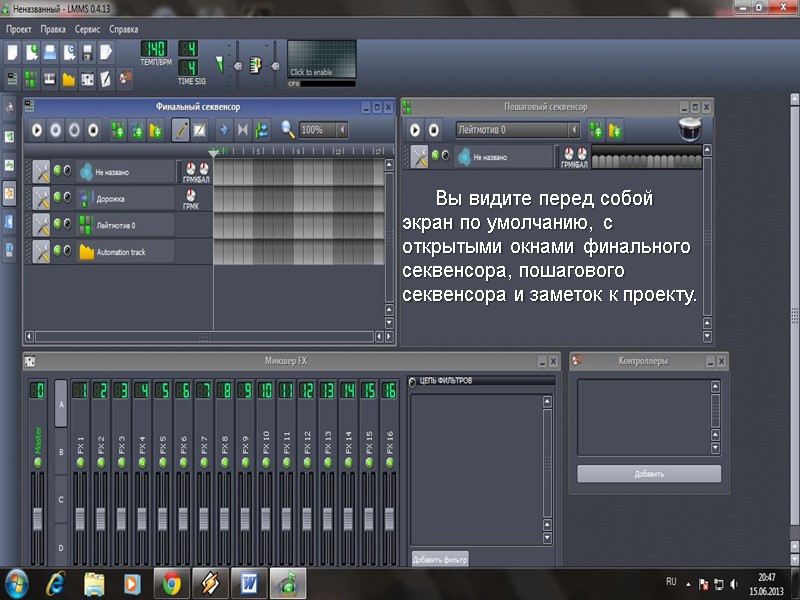This screenshot has width=800, height=600.
Task: Click the Master channel fader
Action: (38, 518)
